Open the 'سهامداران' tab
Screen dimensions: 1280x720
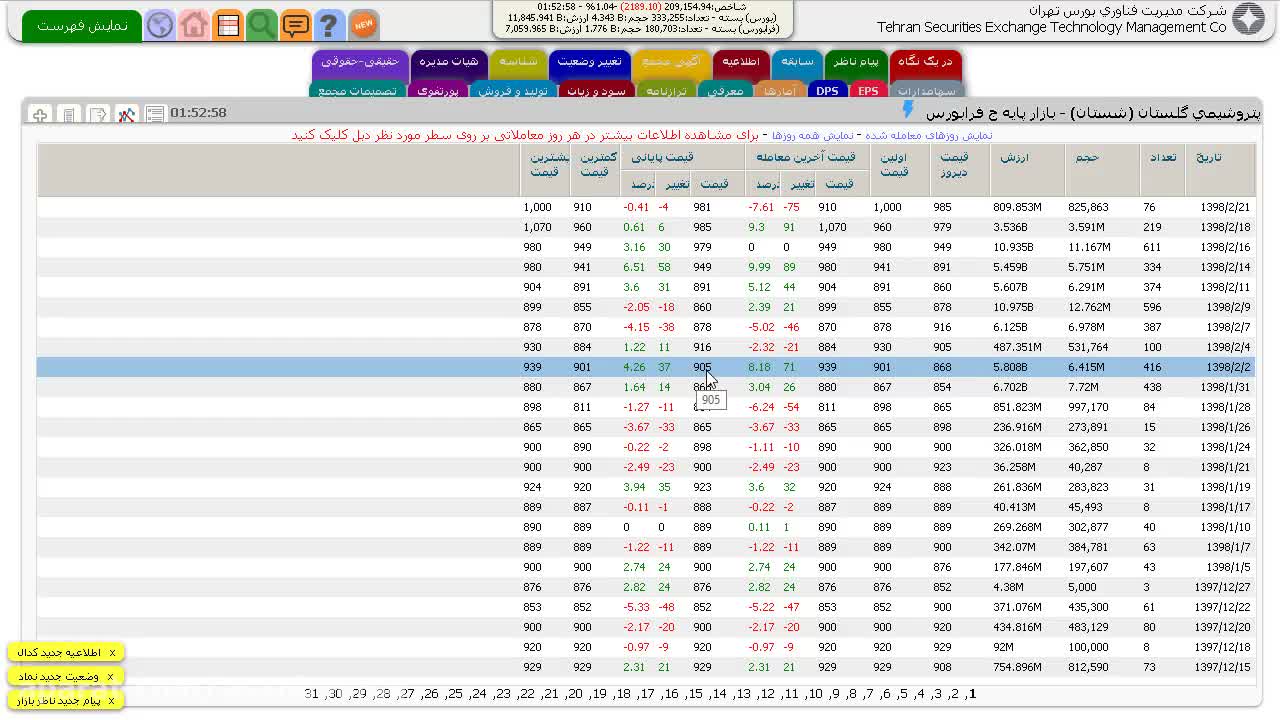[x=926, y=91]
